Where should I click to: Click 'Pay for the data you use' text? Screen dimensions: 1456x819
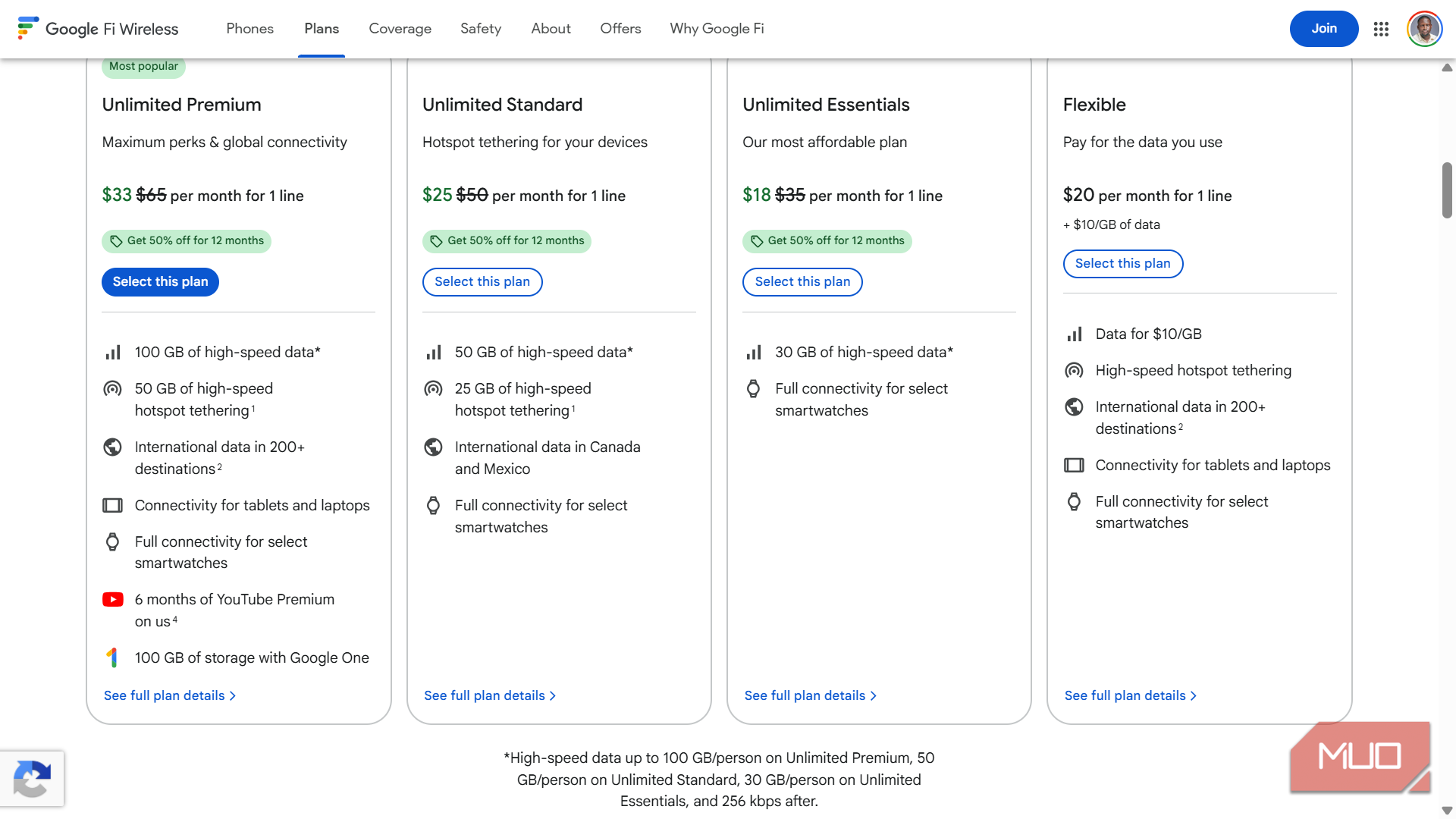pyautogui.click(x=1142, y=143)
